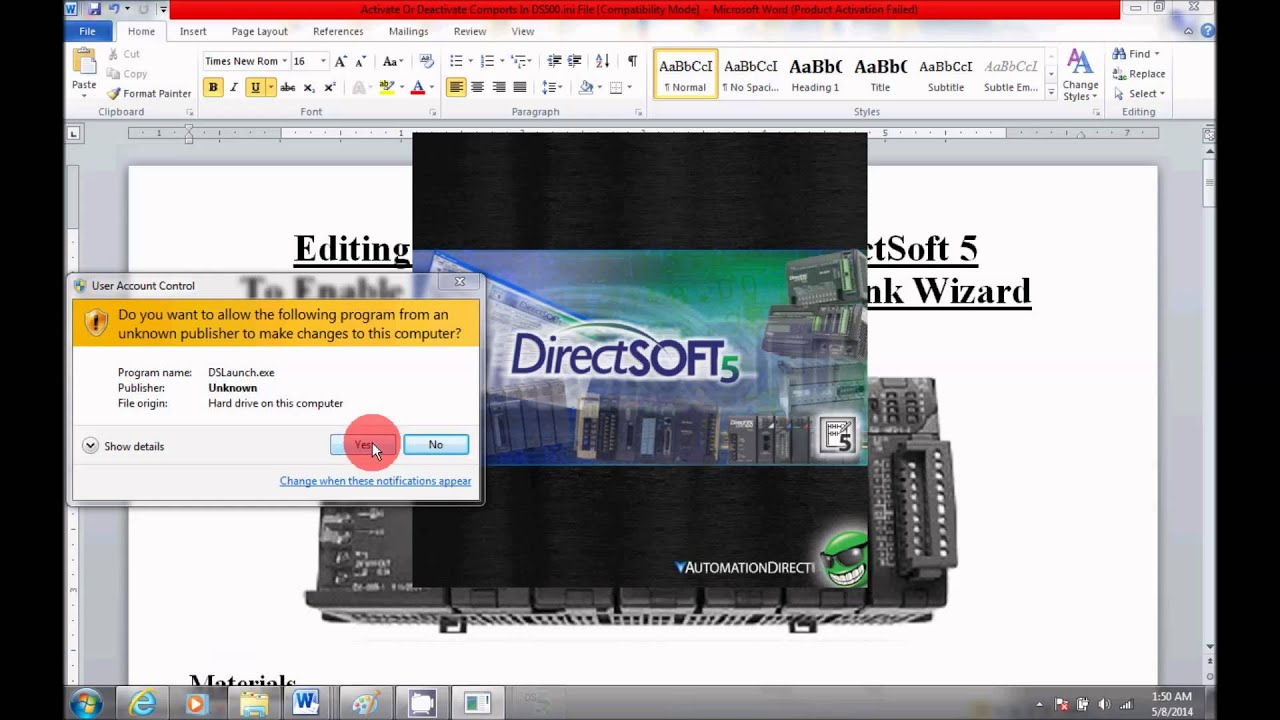Open the font color dropdown arrow
The width and height of the screenshot is (1280, 720).
coord(432,87)
